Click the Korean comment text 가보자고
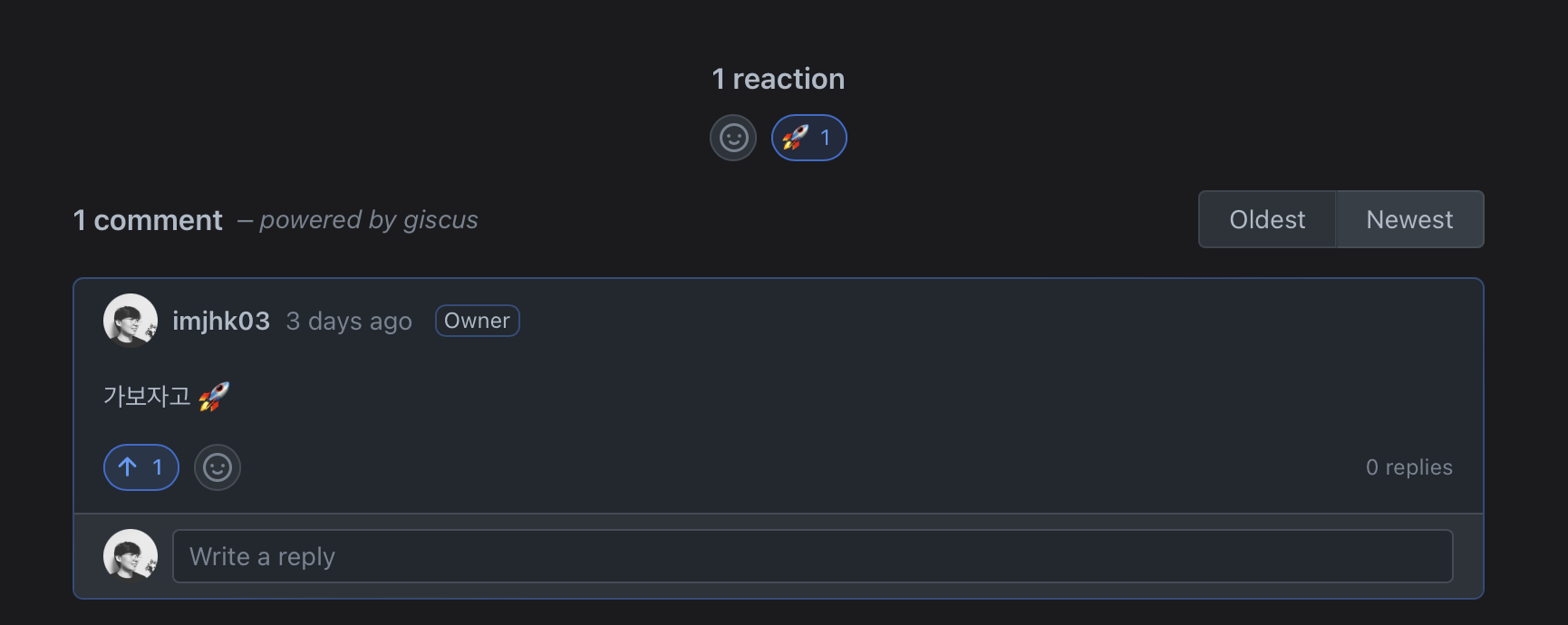1568x625 pixels. [147, 397]
